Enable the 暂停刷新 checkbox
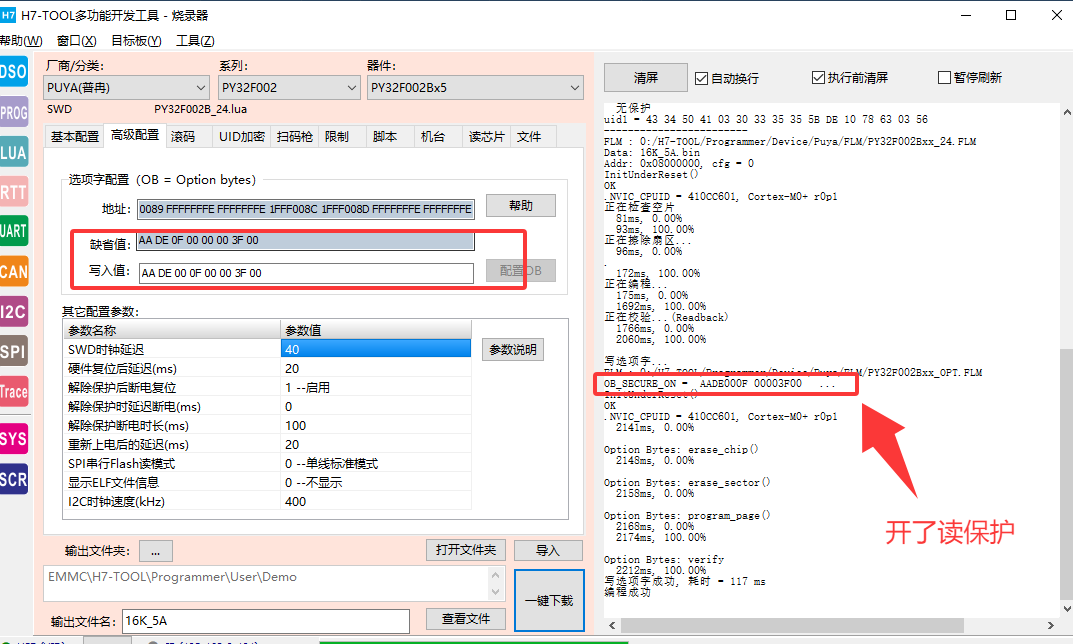1073x644 pixels. click(944, 78)
